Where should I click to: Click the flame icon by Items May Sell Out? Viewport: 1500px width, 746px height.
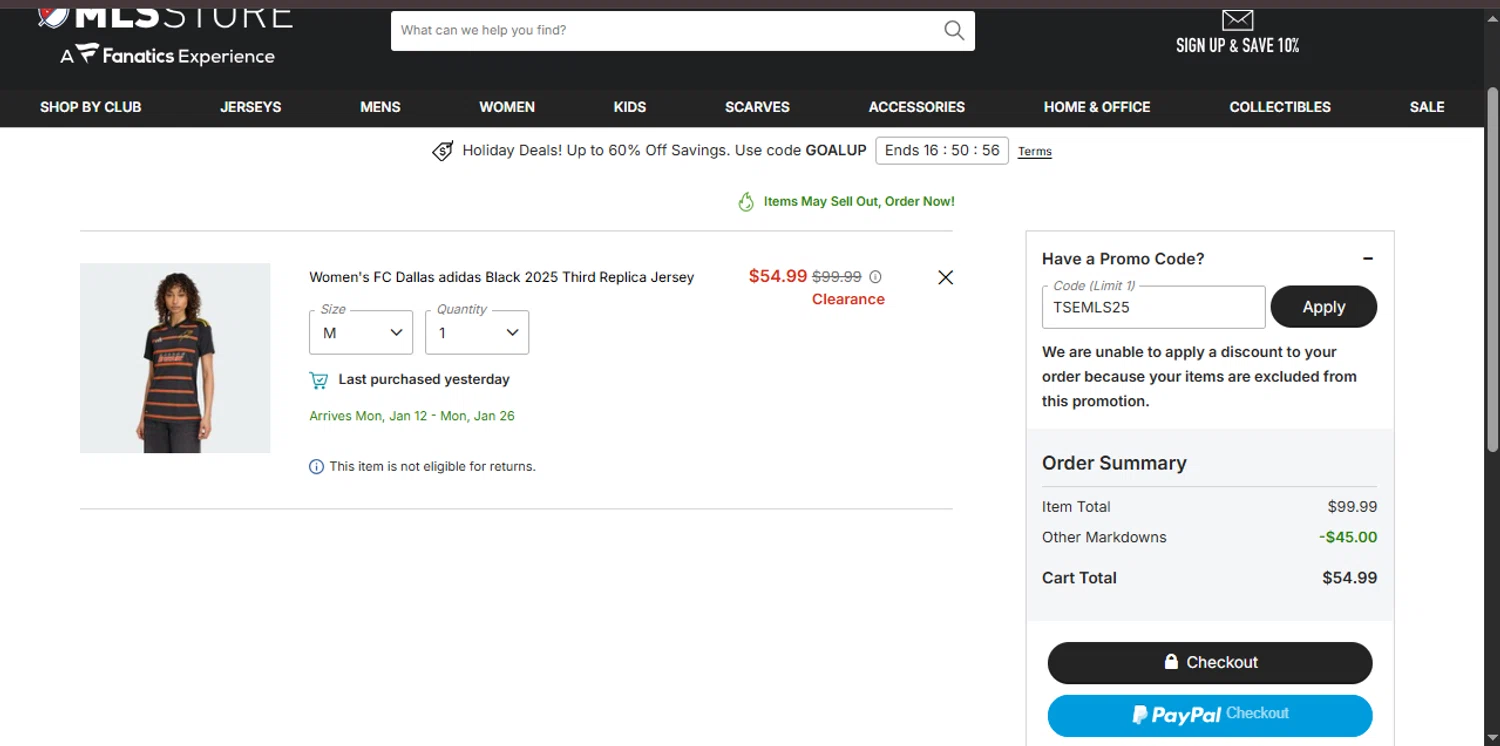(746, 202)
